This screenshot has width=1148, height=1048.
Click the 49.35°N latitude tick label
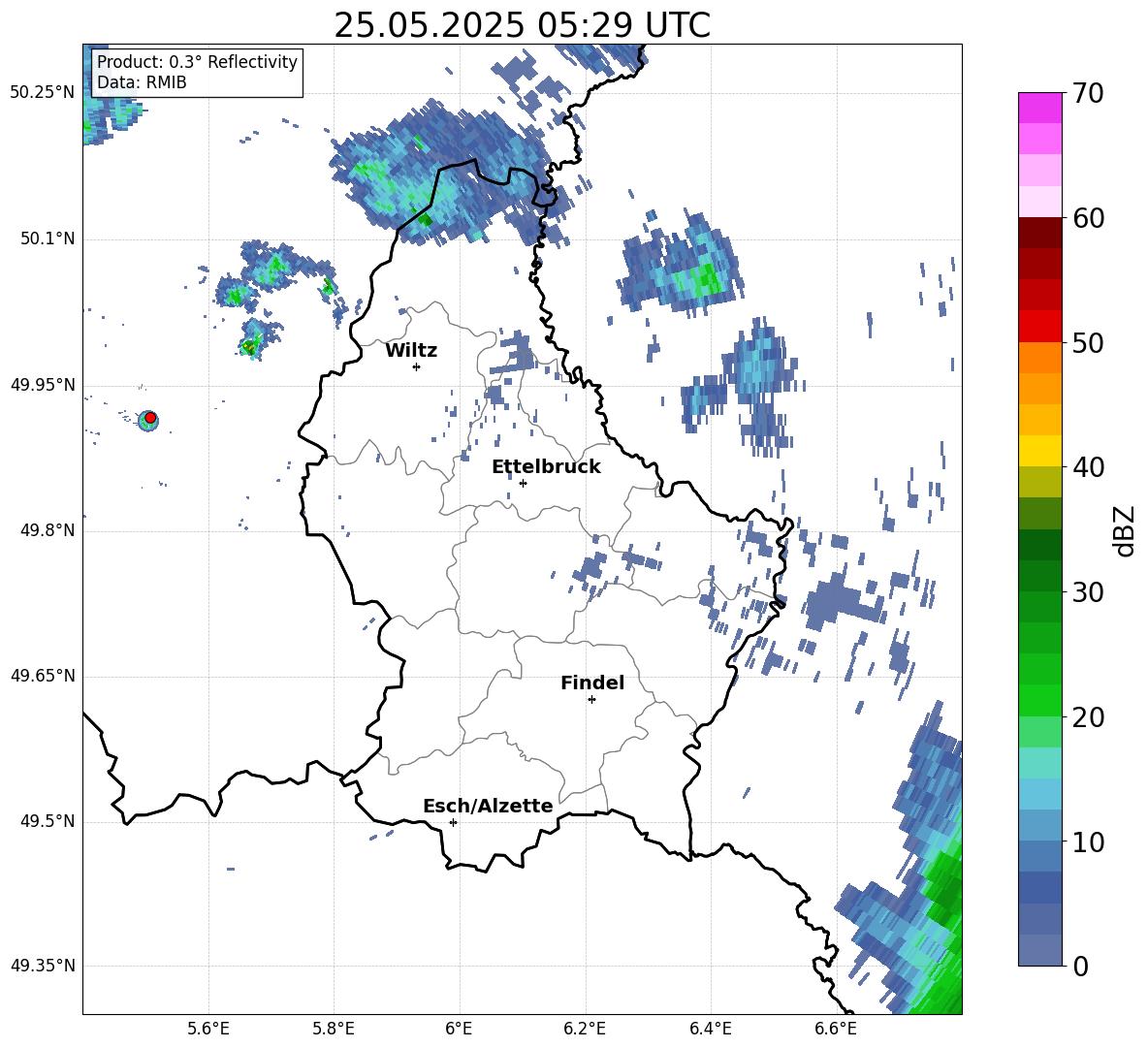[x=43, y=966]
